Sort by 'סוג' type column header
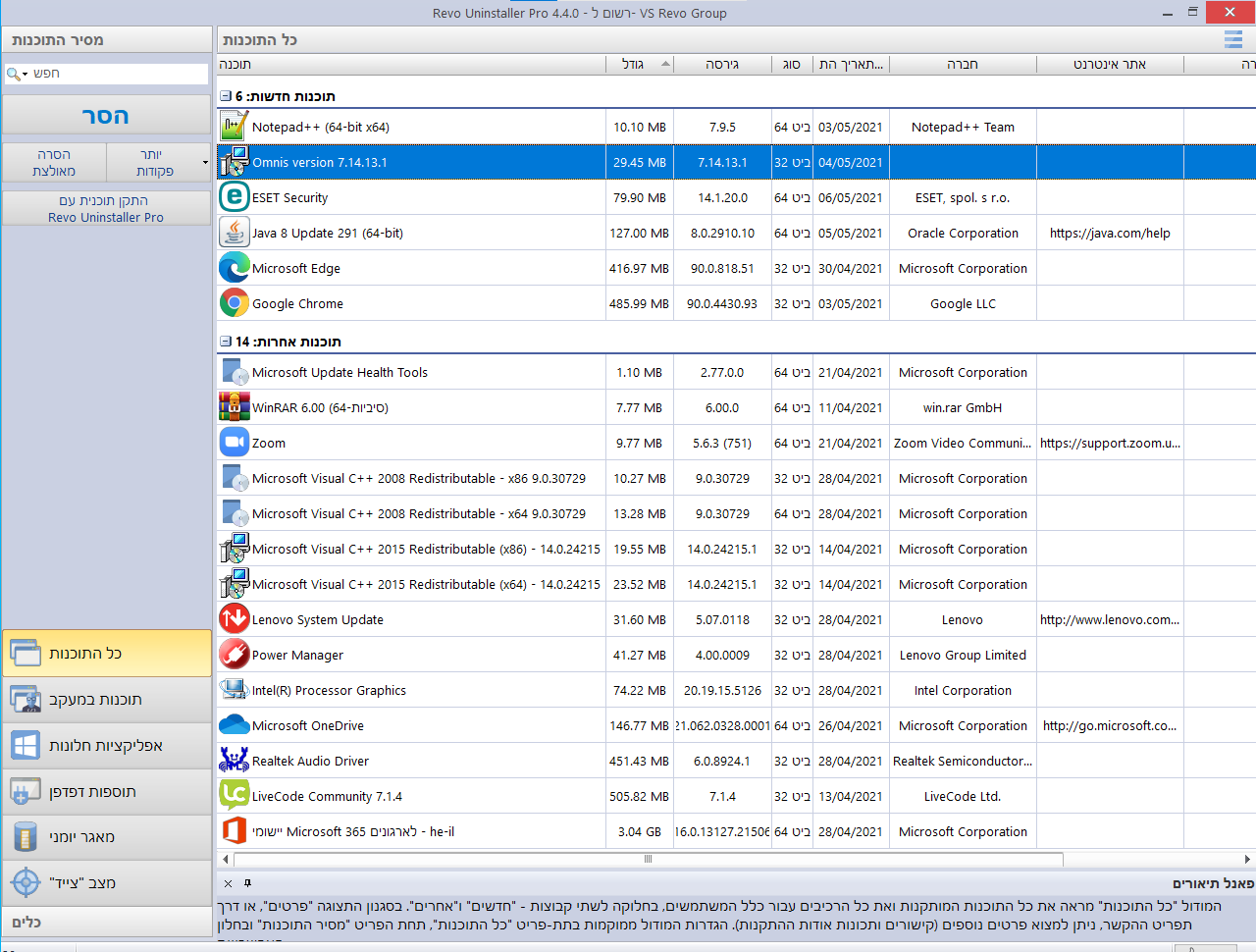The width and height of the screenshot is (1256, 952). click(792, 64)
